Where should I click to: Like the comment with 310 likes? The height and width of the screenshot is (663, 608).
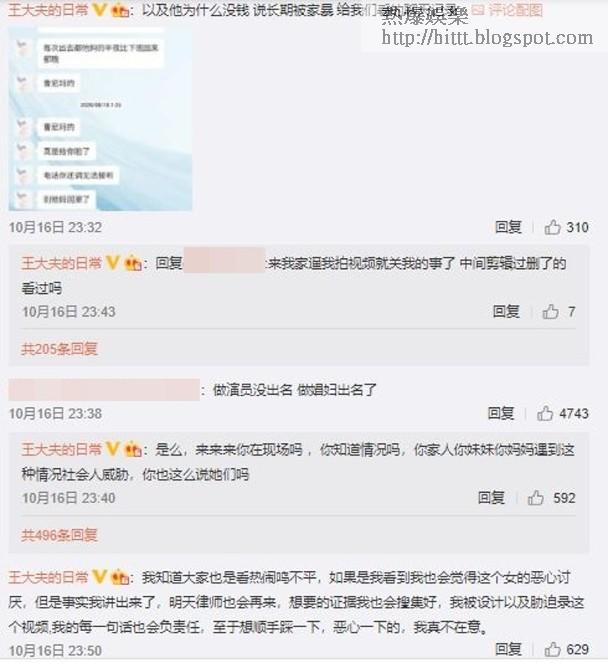[552, 227]
